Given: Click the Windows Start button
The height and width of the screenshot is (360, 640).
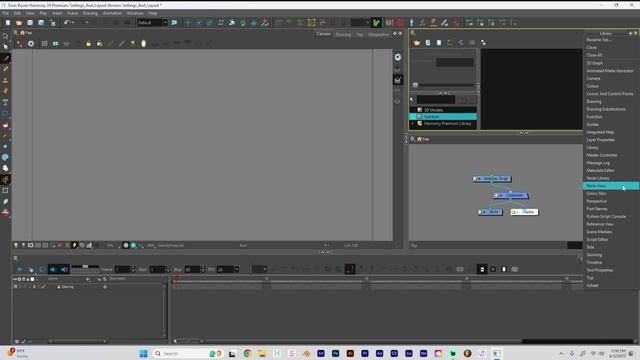Looking at the screenshot, I should click(143, 353).
